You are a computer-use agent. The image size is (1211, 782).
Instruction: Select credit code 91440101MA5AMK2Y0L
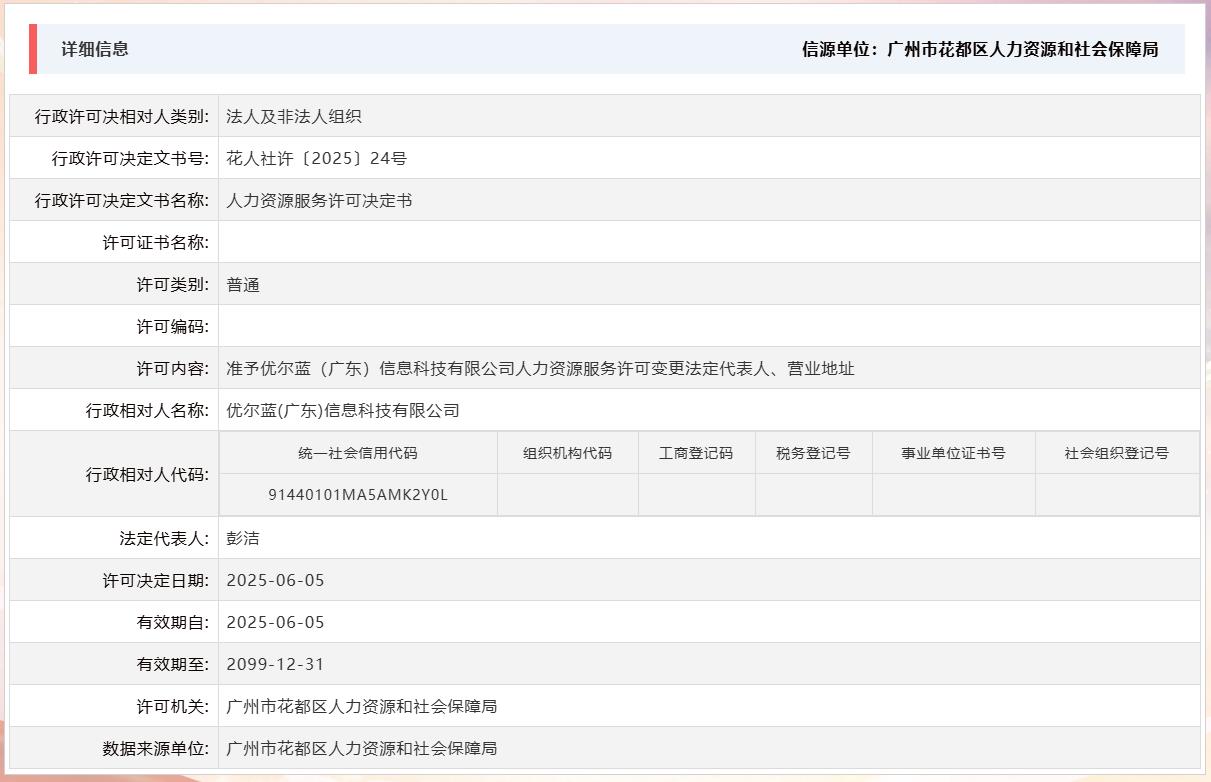[357, 494]
